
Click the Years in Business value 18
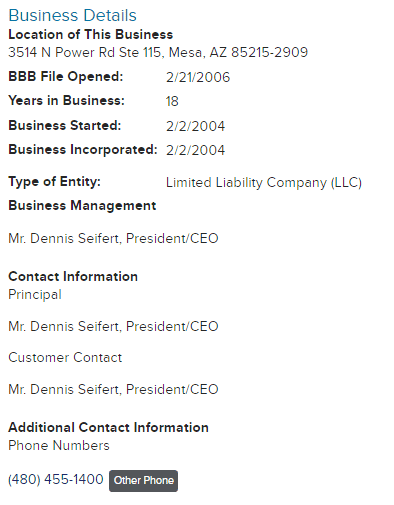point(172,101)
